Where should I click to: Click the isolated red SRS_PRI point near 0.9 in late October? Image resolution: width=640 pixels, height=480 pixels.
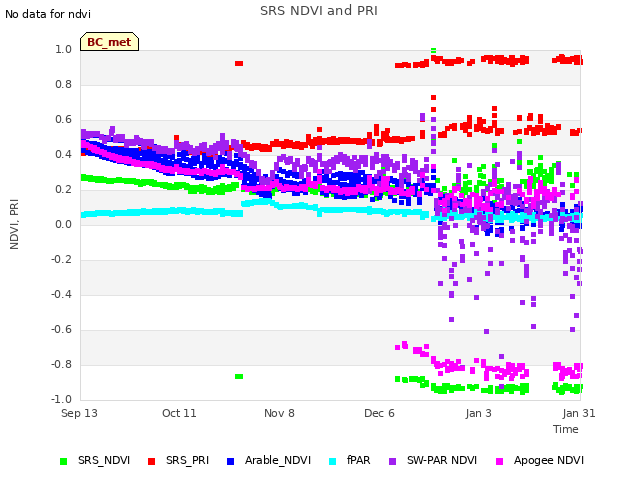pyautogui.click(x=239, y=63)
